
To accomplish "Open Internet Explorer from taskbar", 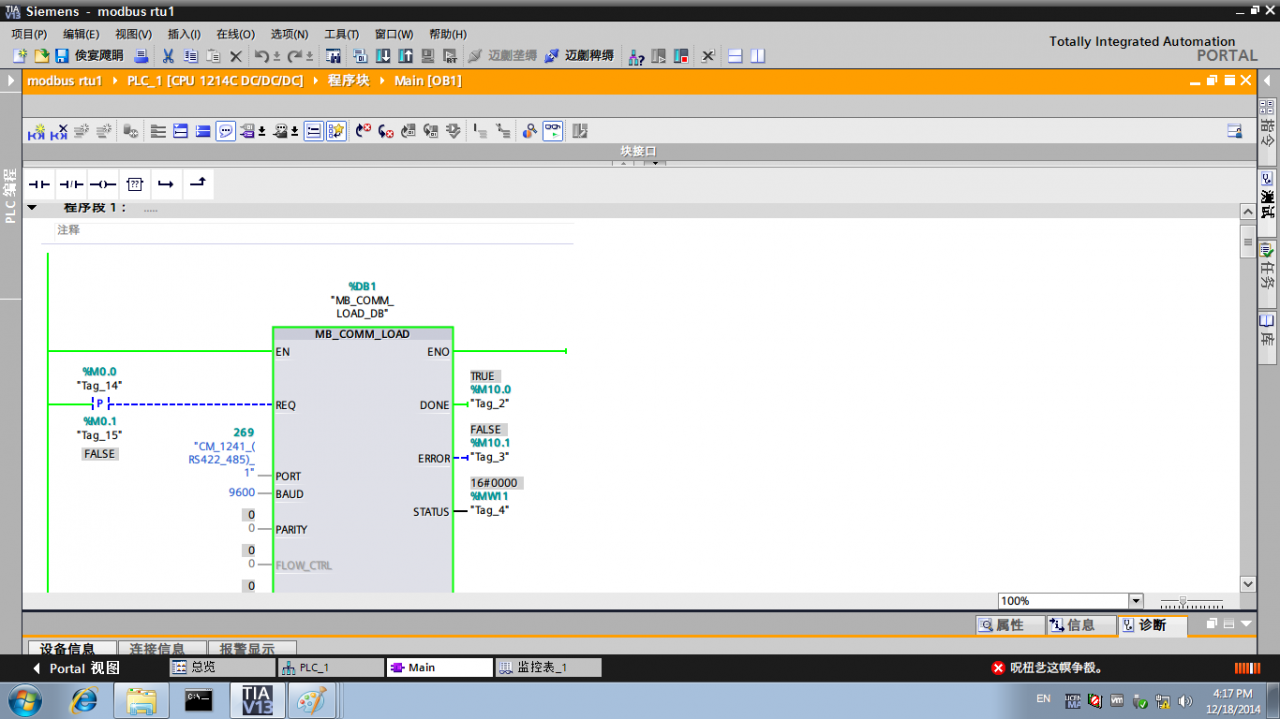I will point(84,700).
